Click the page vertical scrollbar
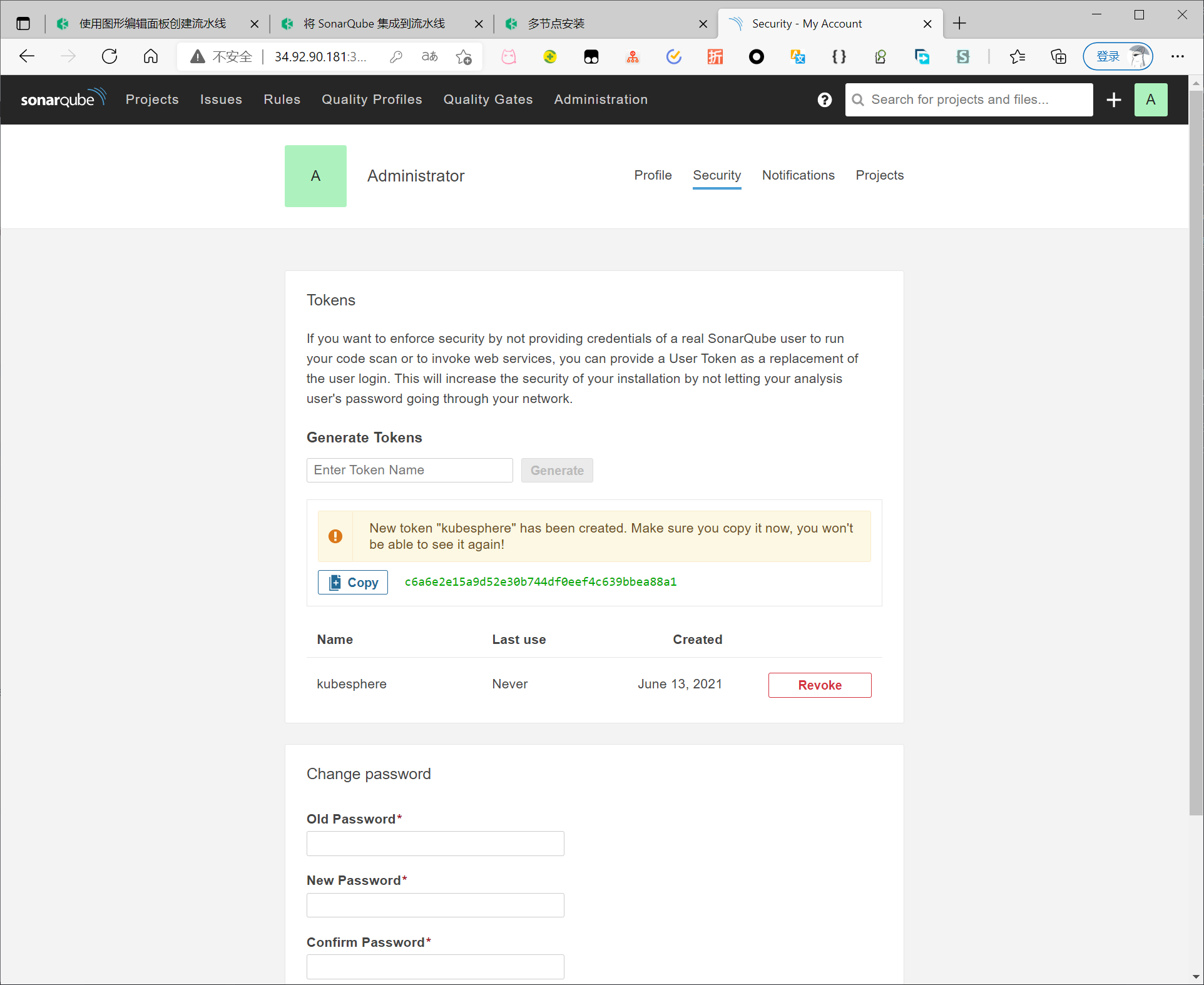 pos(1195,451)
